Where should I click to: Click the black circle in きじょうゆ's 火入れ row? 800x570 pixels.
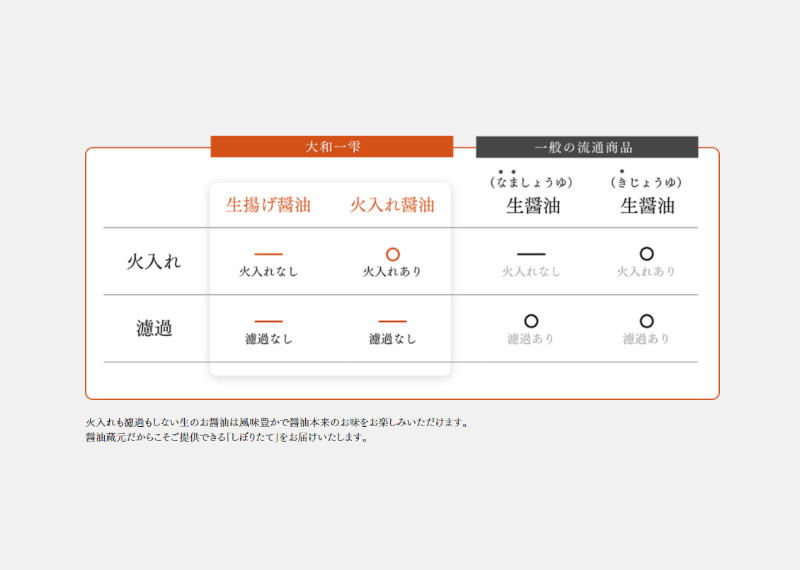[x=646, y=254]
